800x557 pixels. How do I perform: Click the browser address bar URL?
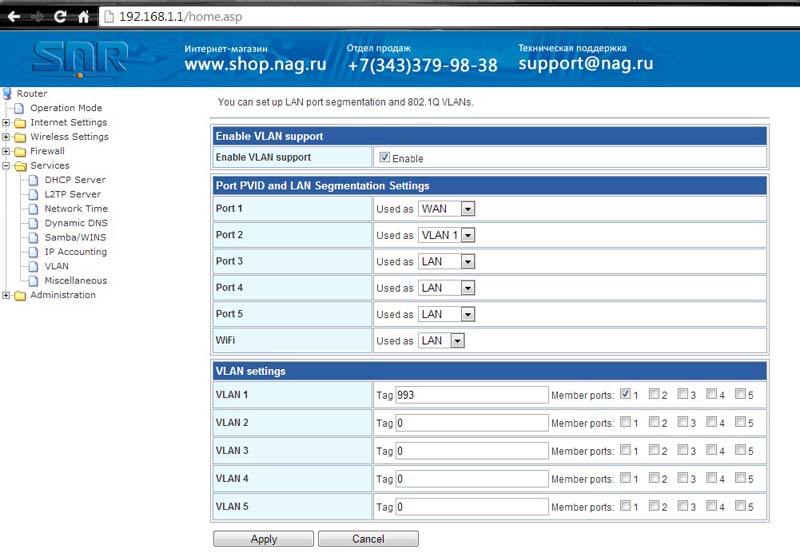point(180,17)
